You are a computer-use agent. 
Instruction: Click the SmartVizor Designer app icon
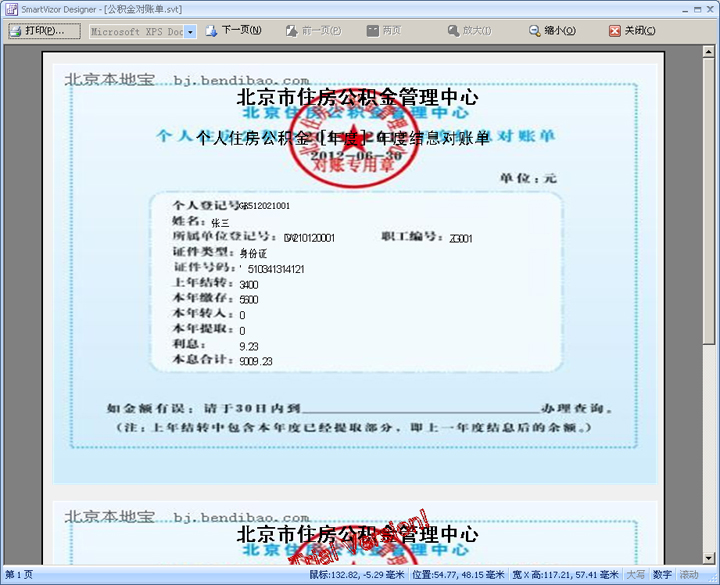click(11, 9)
